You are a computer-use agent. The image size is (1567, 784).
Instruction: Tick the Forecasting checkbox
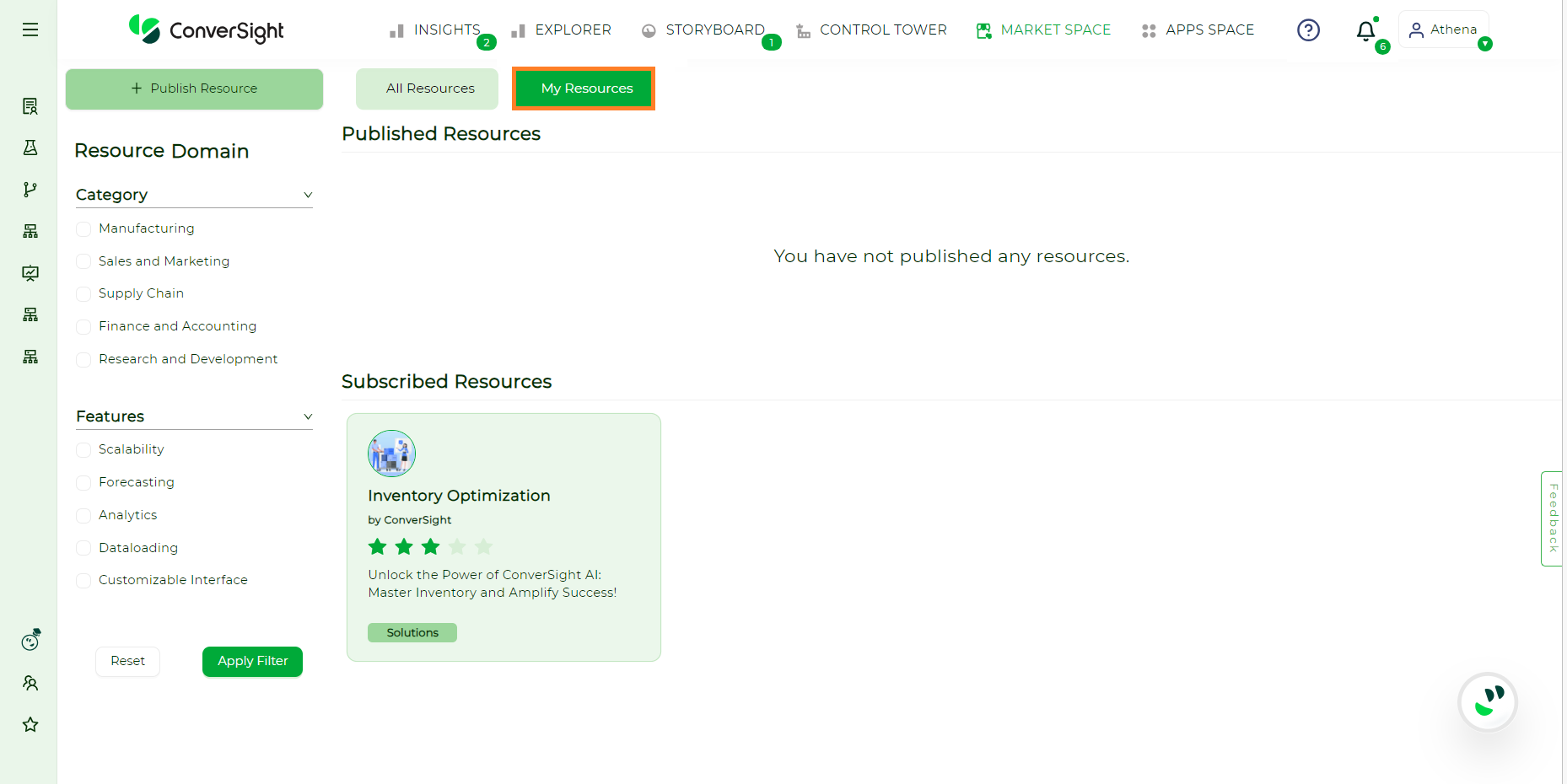[83, 483]
